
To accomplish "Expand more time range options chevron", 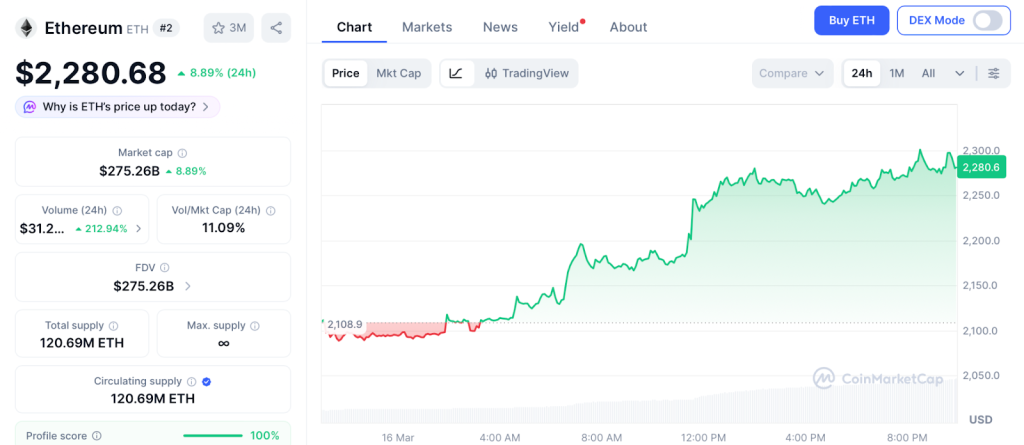I will [960, 73].
